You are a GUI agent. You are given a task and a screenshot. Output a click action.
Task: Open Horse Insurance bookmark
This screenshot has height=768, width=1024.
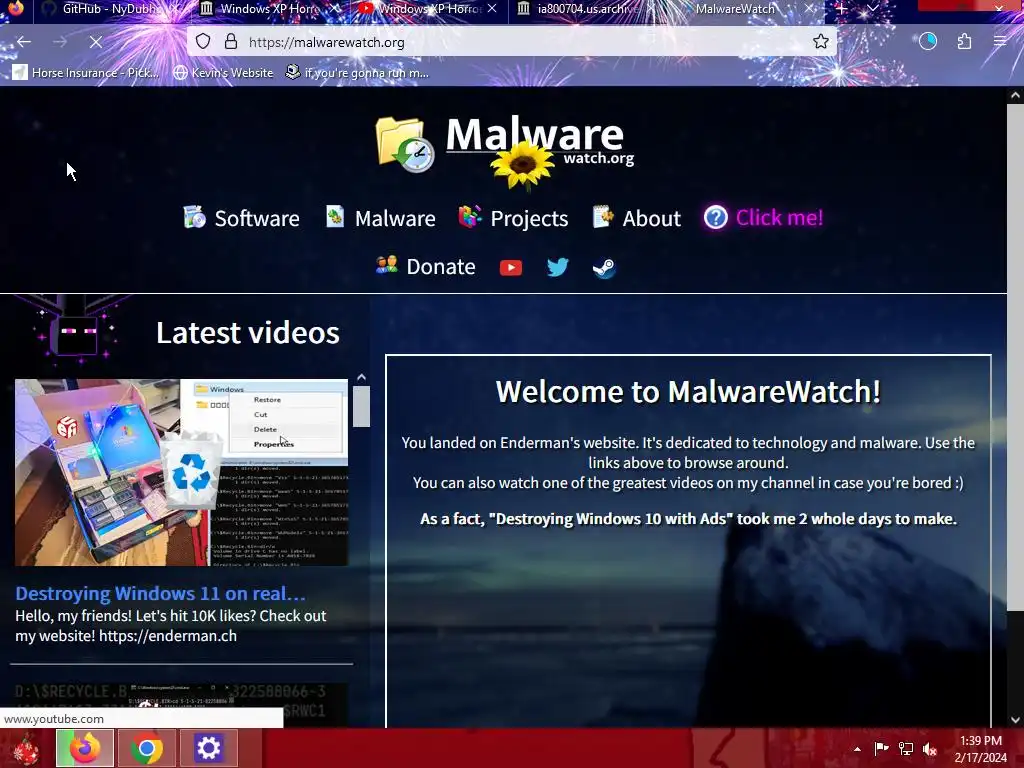(86, 72)
